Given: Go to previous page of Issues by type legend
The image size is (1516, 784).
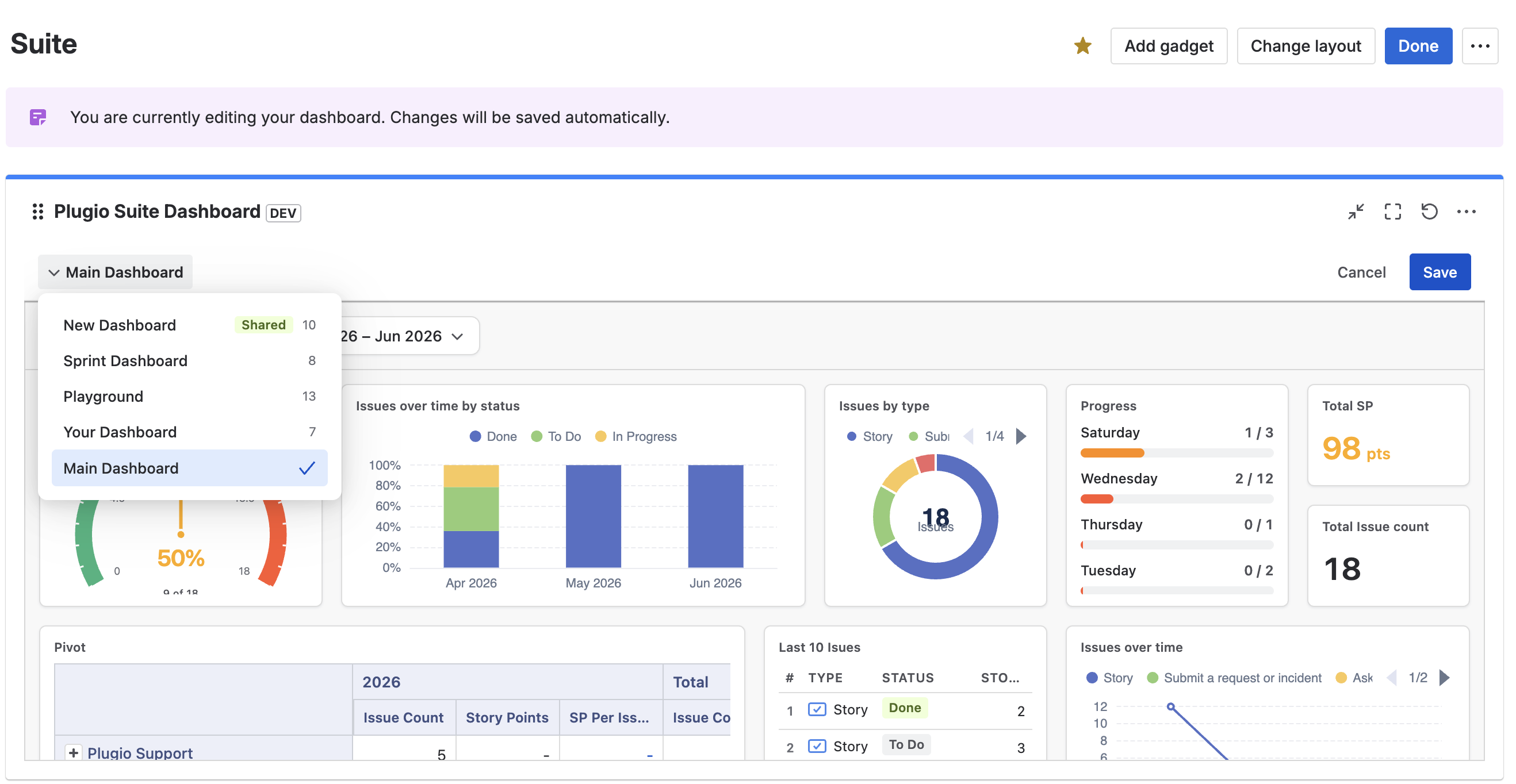Looking at the screenshot, I should [968, 436].
